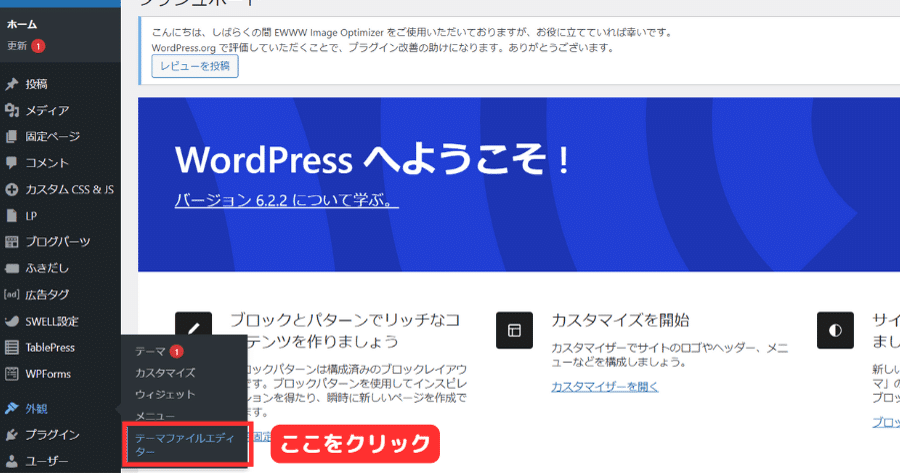Select テーマファイルエディター in the flyout
Image resolution: width=900 pixels, height=473 pixels.
pos(185,445)
